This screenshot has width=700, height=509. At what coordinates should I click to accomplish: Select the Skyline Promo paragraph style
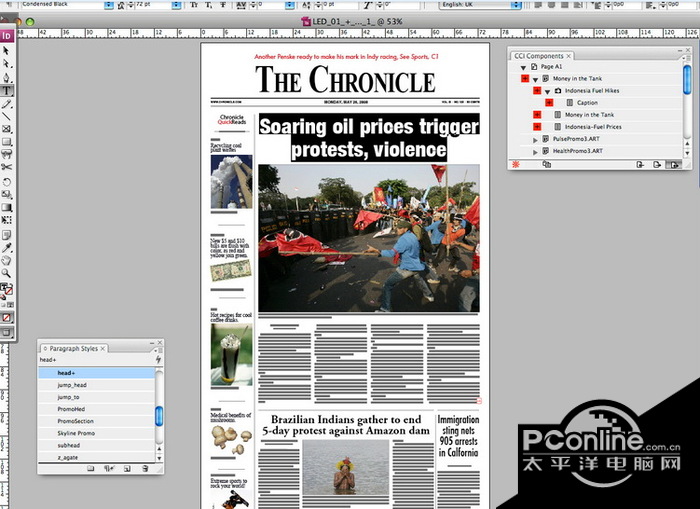tap(96, 433)
